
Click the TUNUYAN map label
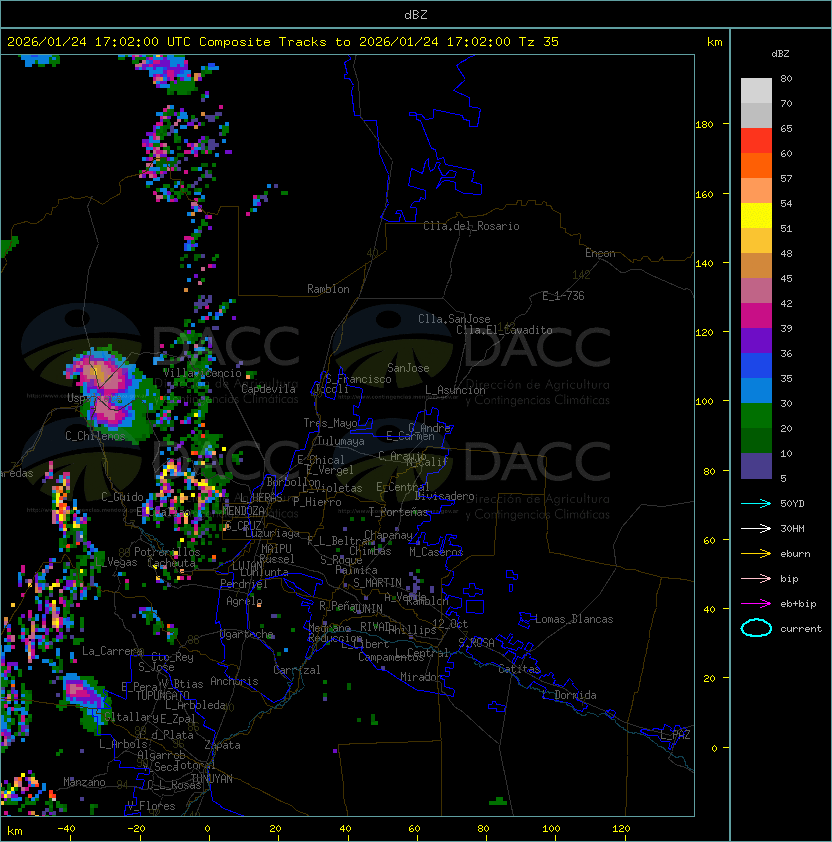tap(212, 779)
